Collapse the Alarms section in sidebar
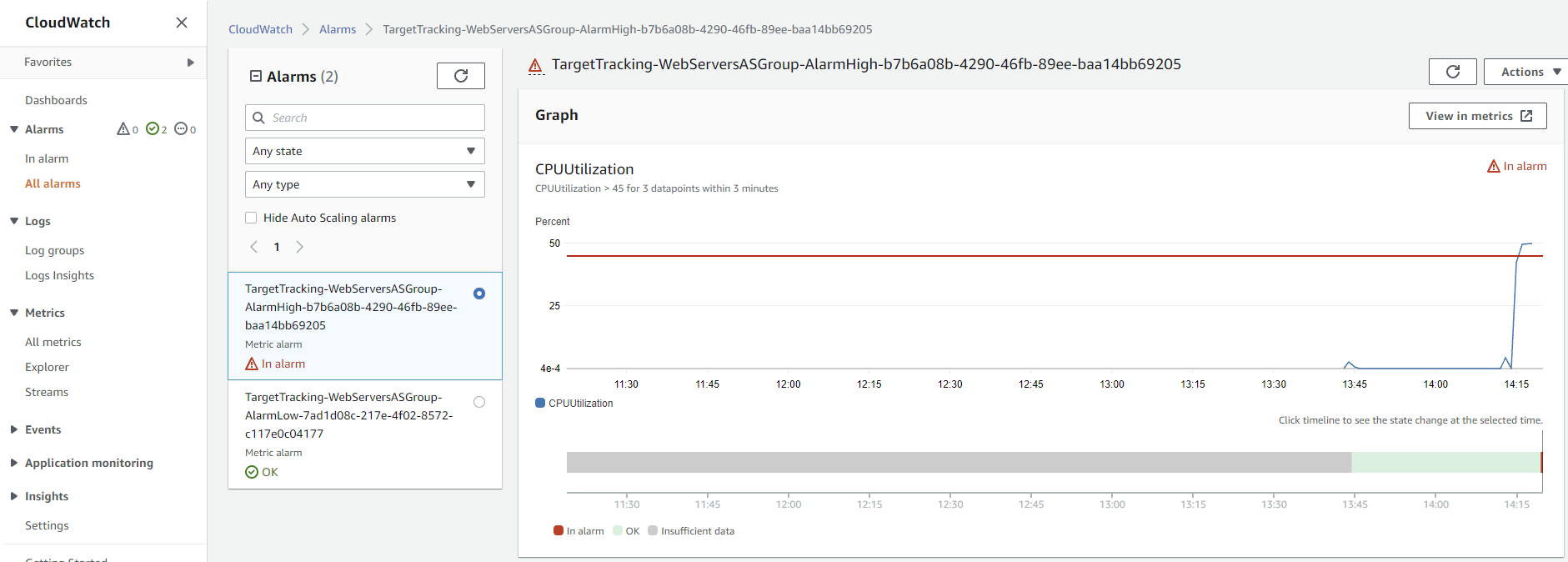This screenshot has width=1568, height=562. [x=14, y=129]
